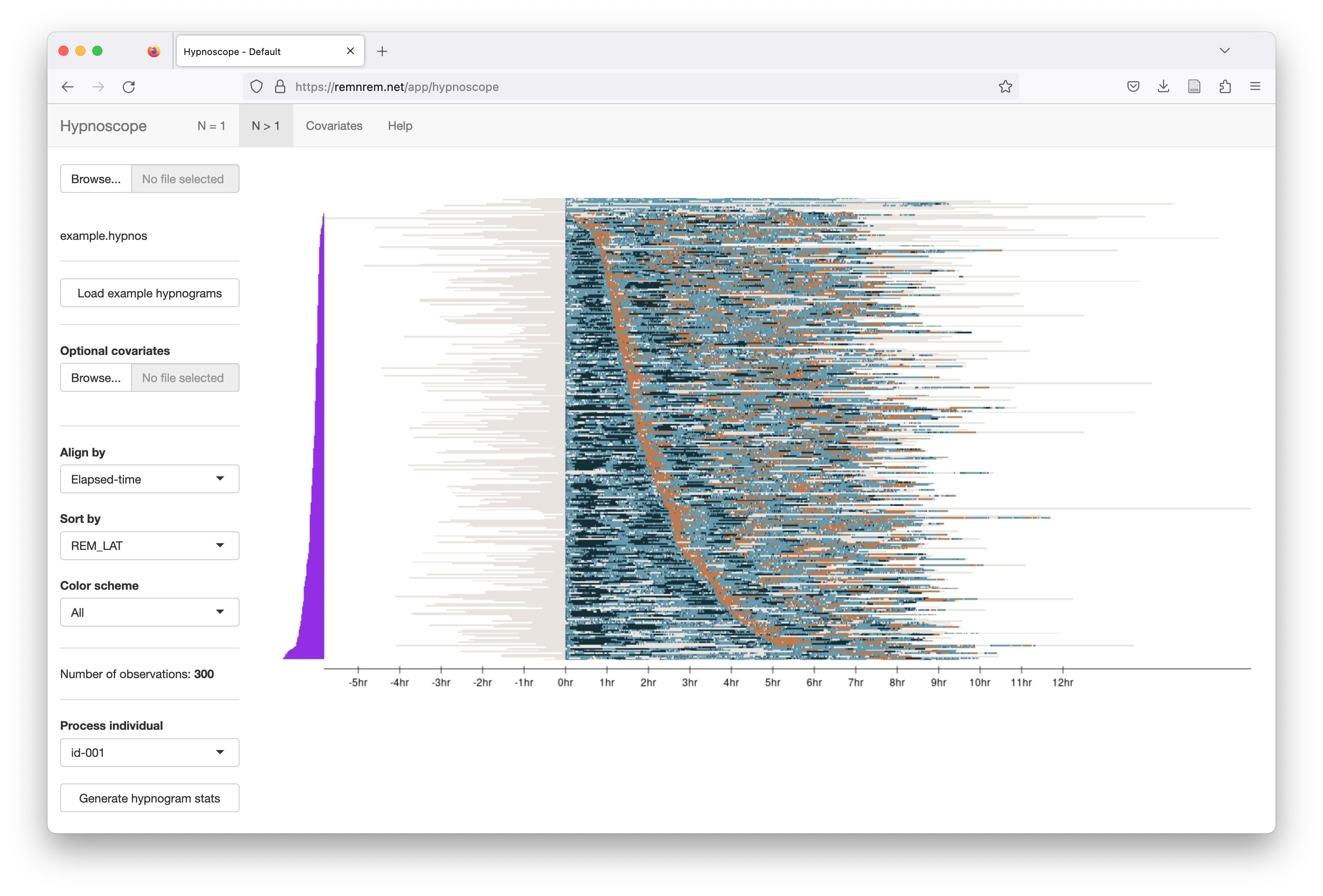Image resolution: width=1323 pixels, height=896 pixels.
Task: Click the list all tabs chevron
Action: (1225, 51)
